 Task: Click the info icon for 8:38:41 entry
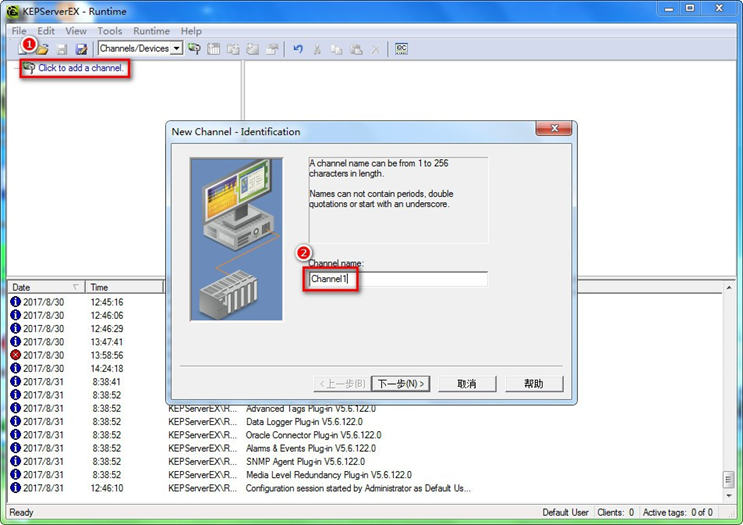tap(16, 381)
